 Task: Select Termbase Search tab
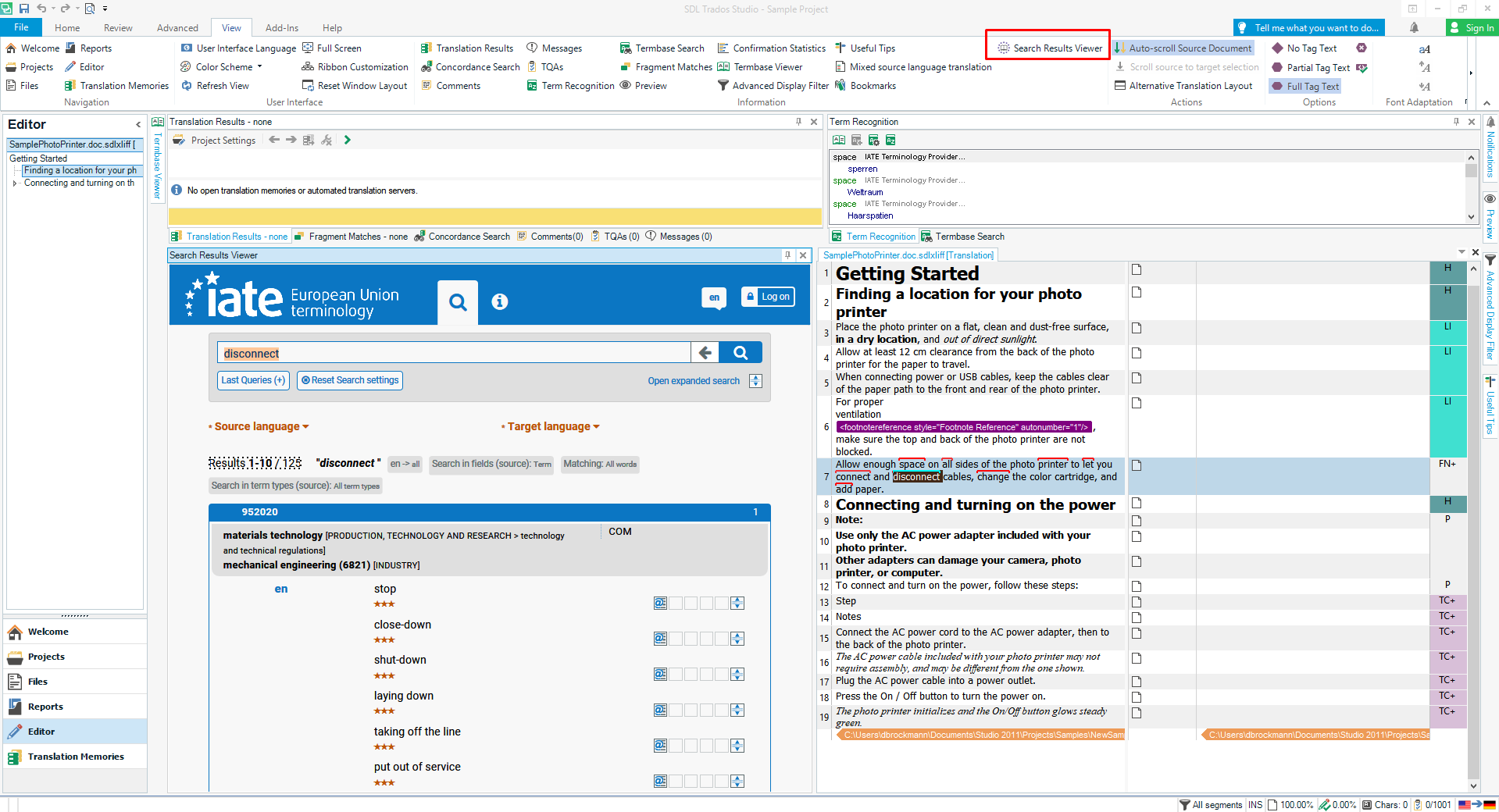click(962, 237)
